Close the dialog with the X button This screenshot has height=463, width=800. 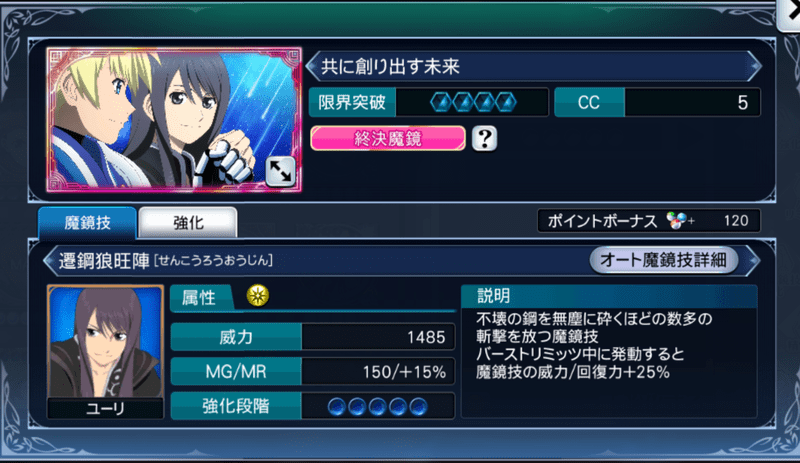789,14
